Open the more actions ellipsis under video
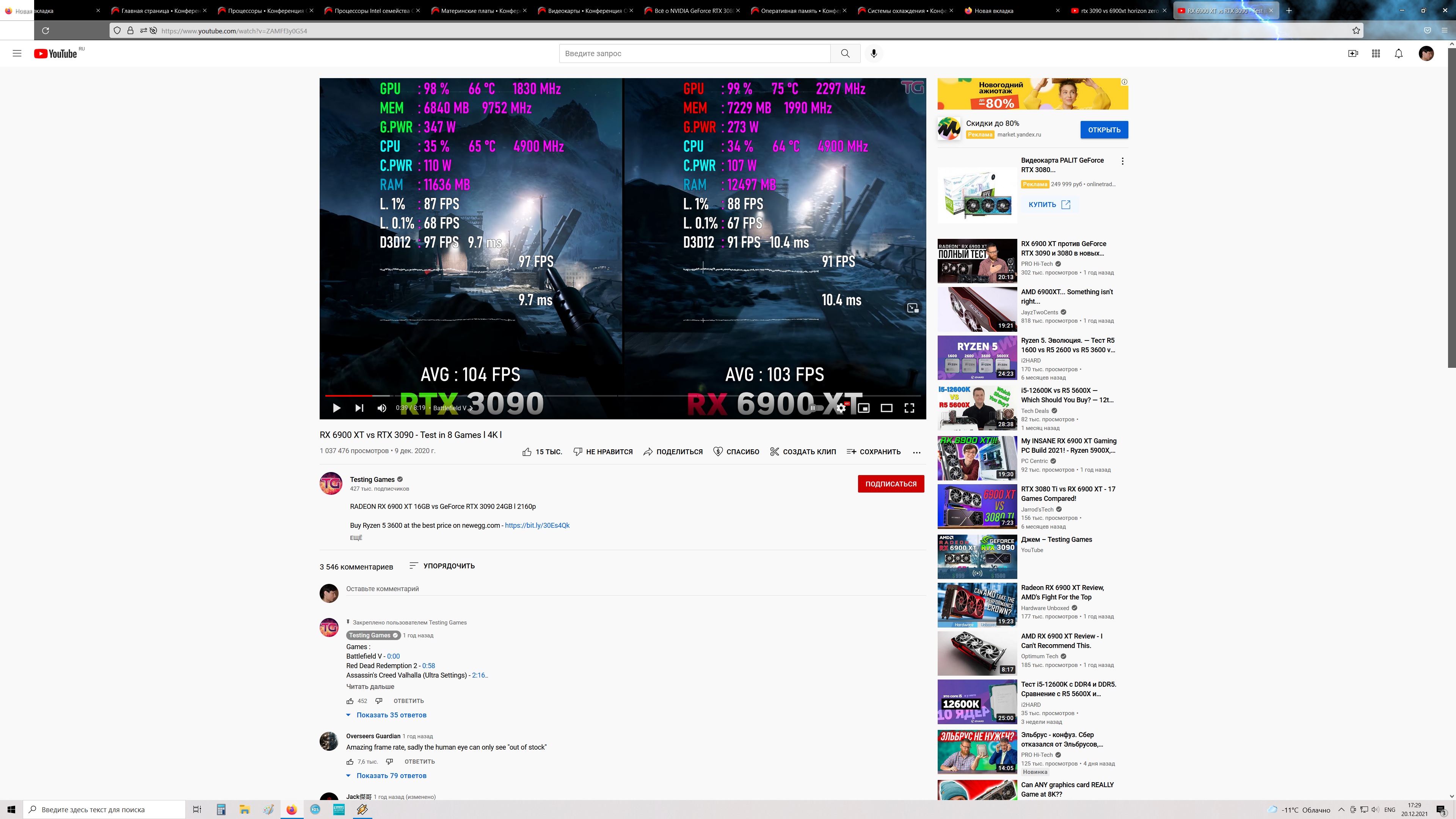Viewport: 1456px width, 819px height. pyautogui.click(x=917, y=452)
